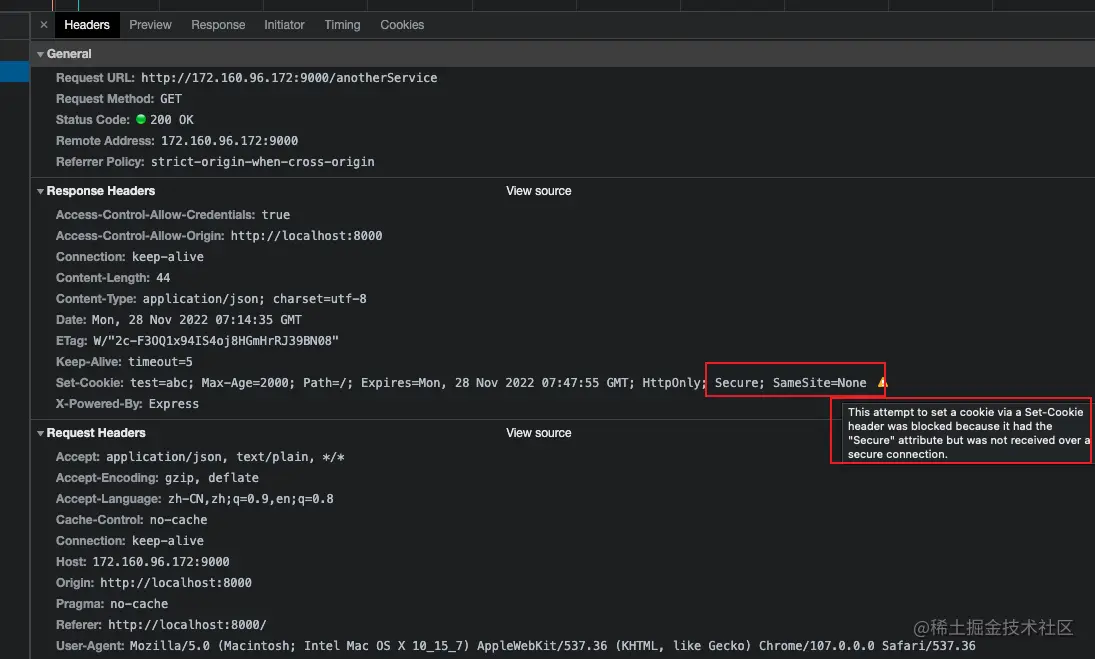Open the Preview tab
Image resolution: width=1095 pixels, height=659 pixels.
point(150,25)
